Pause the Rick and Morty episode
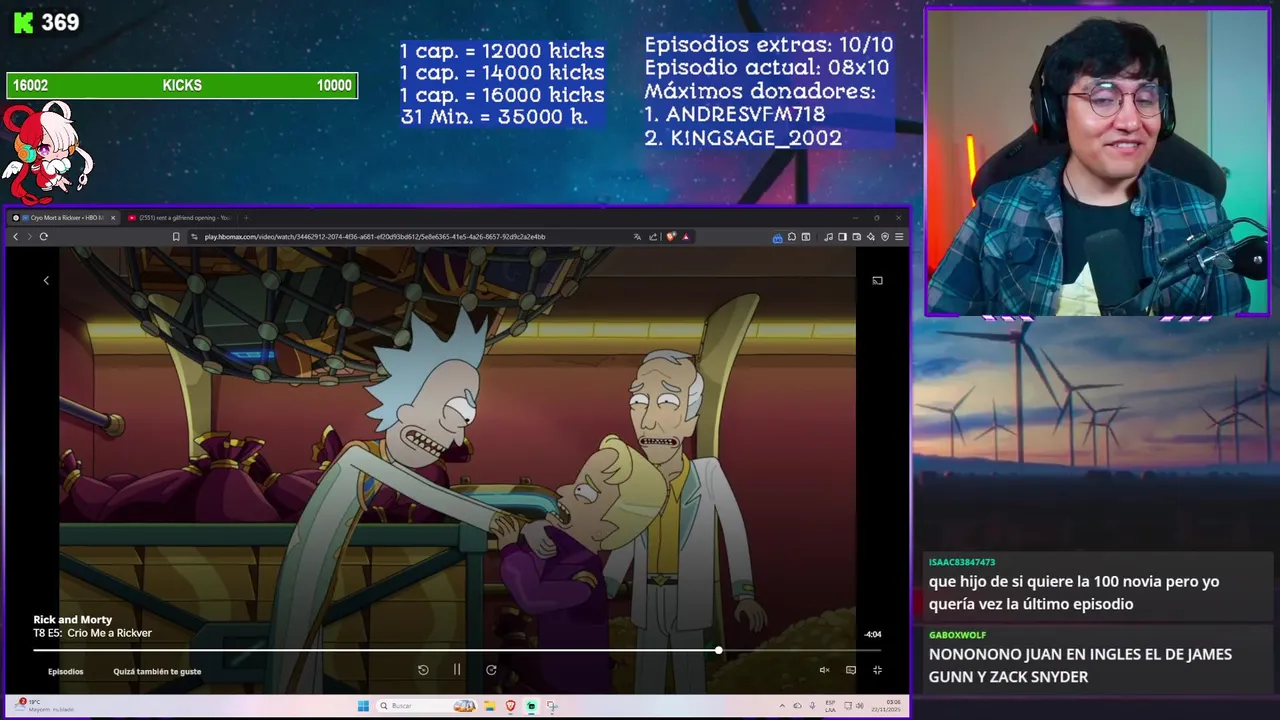This screenshot has width=1280, height=720. click(457, 670)
